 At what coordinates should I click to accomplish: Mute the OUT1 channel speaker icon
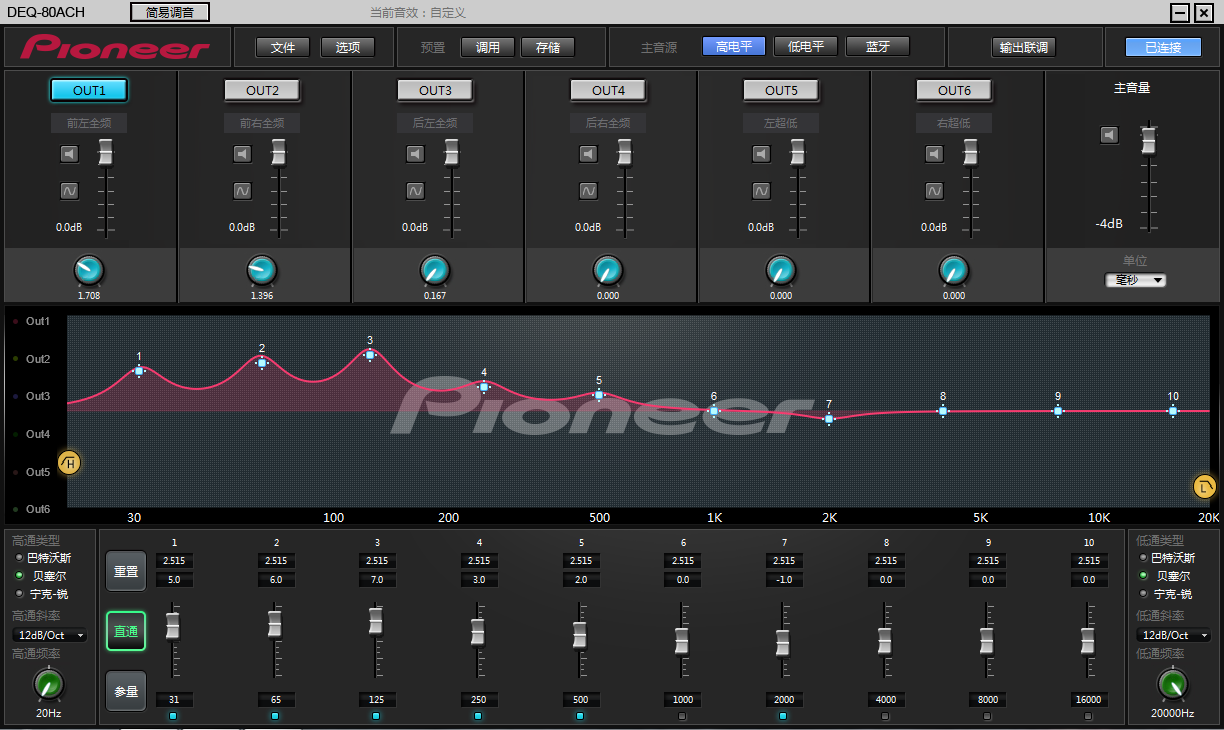[69, 154]
